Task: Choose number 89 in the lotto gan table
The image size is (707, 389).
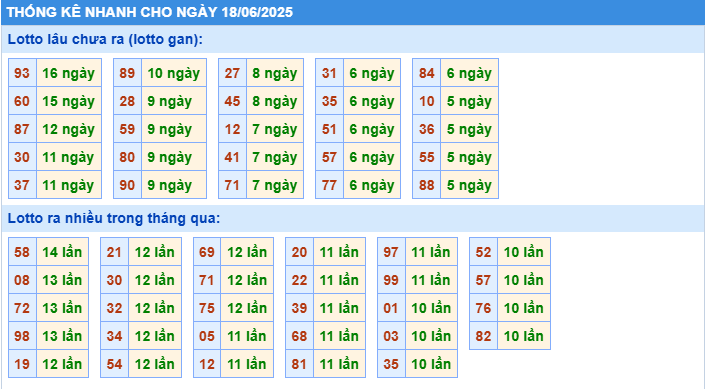Action: point(127,73)
